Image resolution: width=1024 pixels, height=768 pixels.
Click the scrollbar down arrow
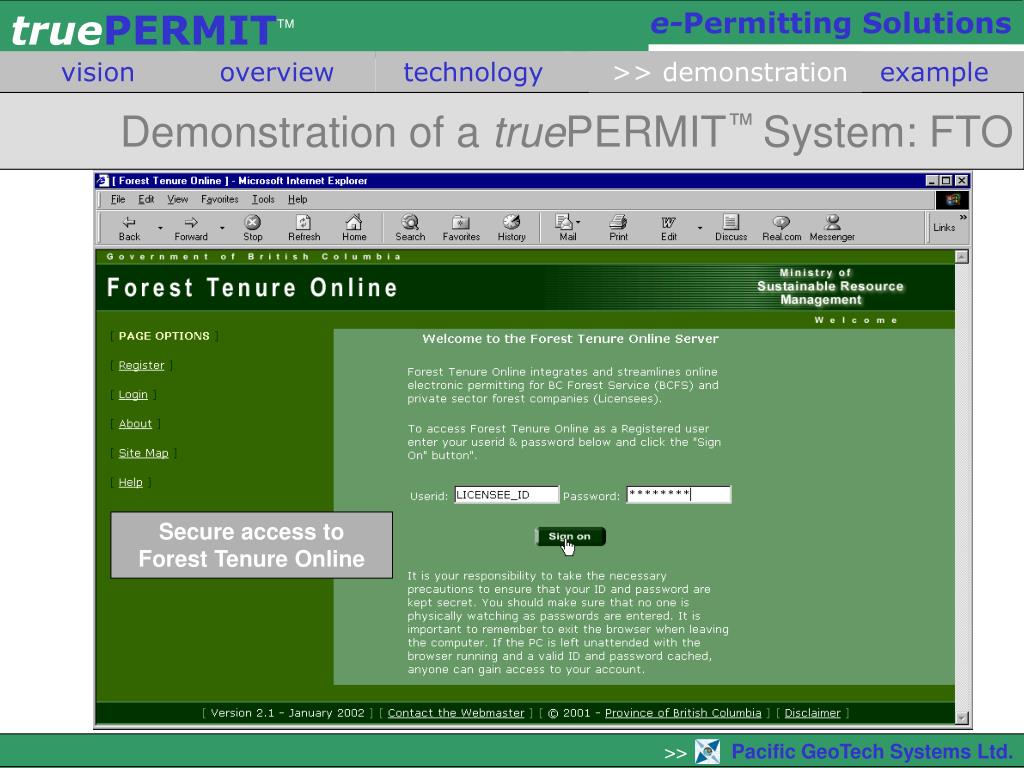coord(961,718)
